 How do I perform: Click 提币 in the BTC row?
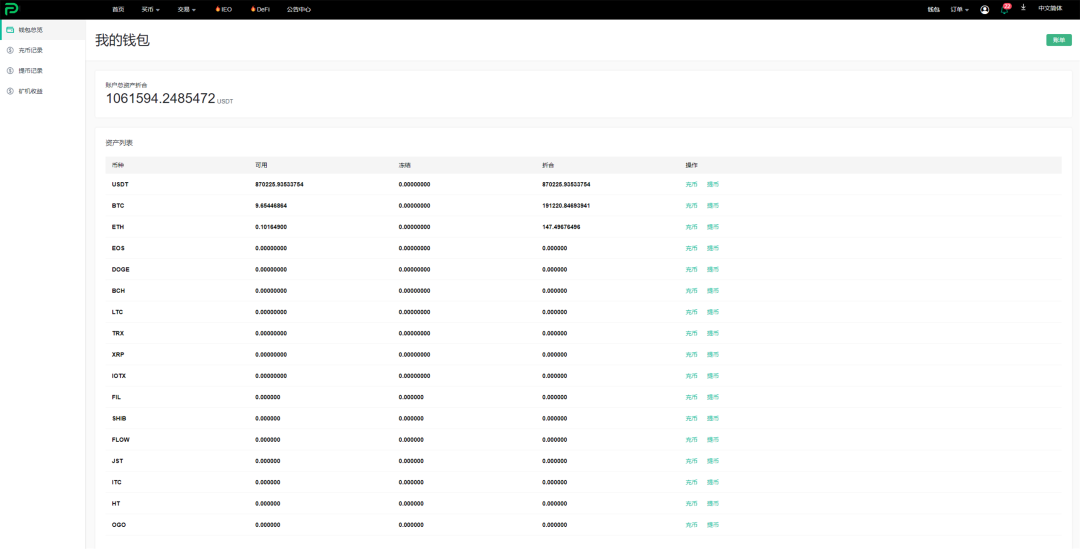point(713,206)
